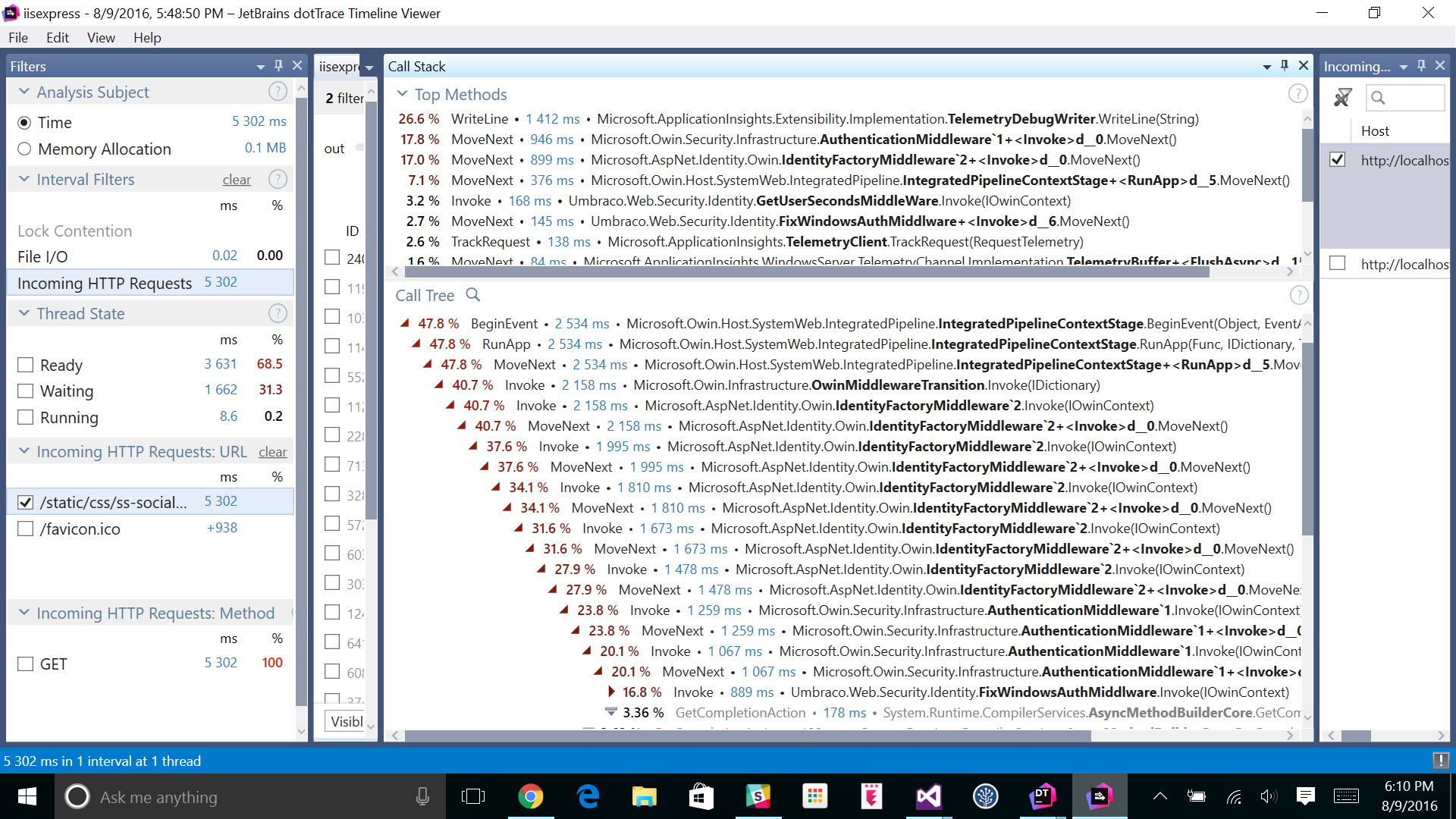The width and height of the screenshot is (1456, 819).
Task: Collapse the Thread State section
Action: [x=24, y=313]
